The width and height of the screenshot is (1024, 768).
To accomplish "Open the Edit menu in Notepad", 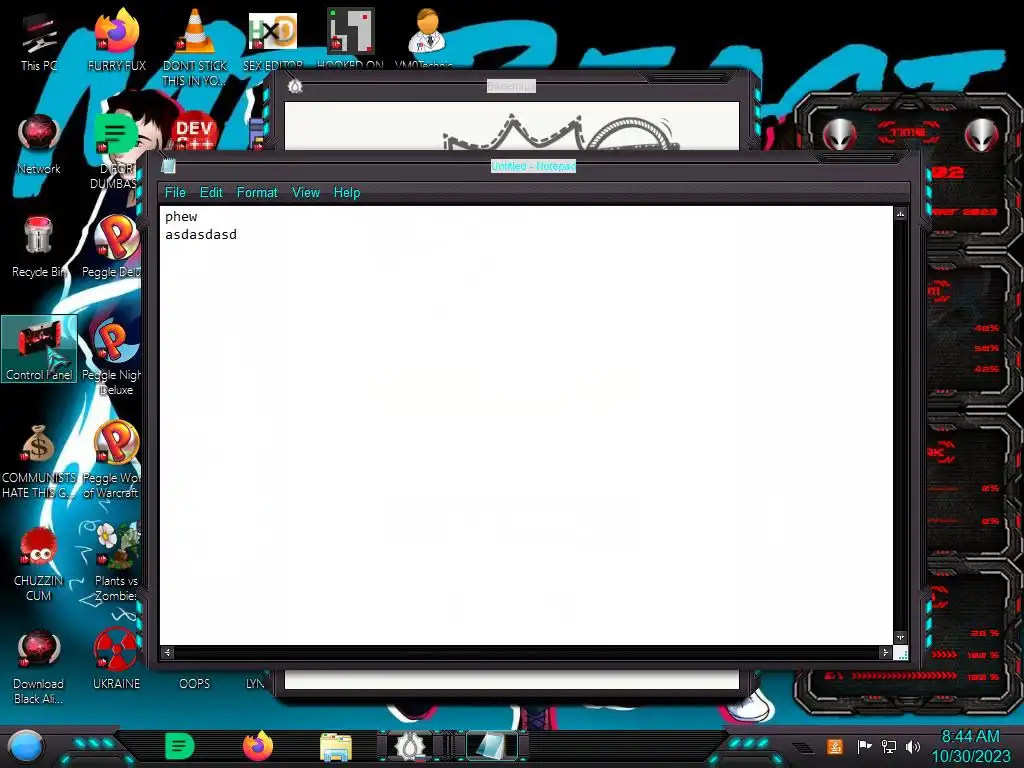I will click(x=211, y=193).
